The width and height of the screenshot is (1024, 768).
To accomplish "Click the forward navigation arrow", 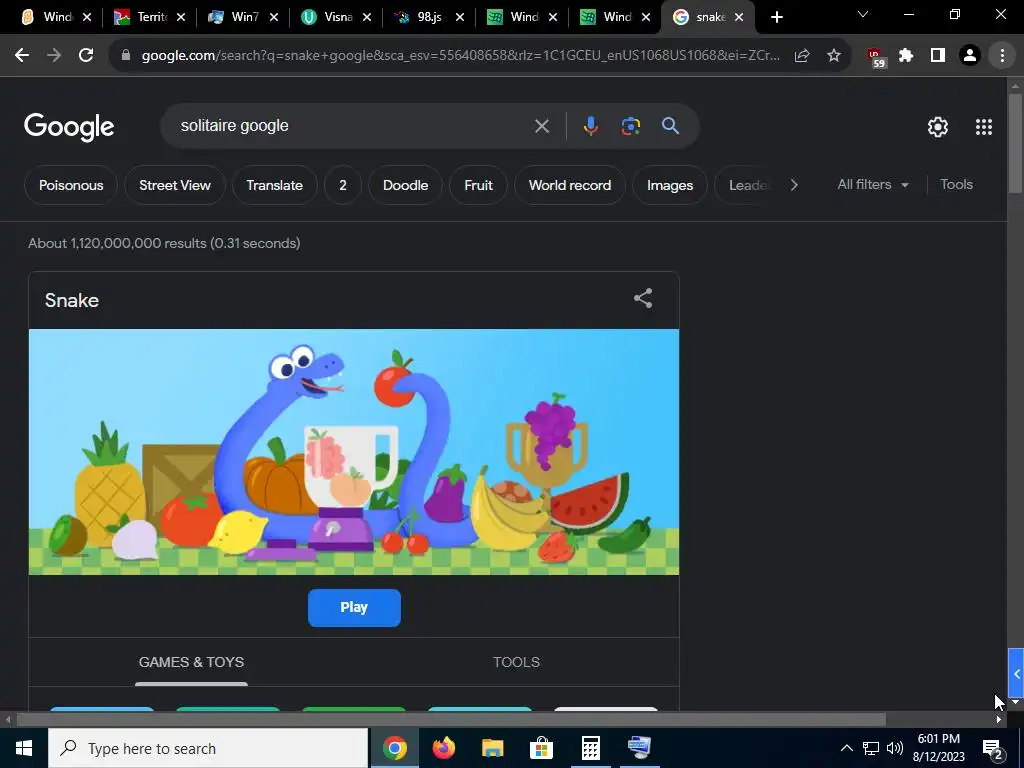I will (54, 56).
